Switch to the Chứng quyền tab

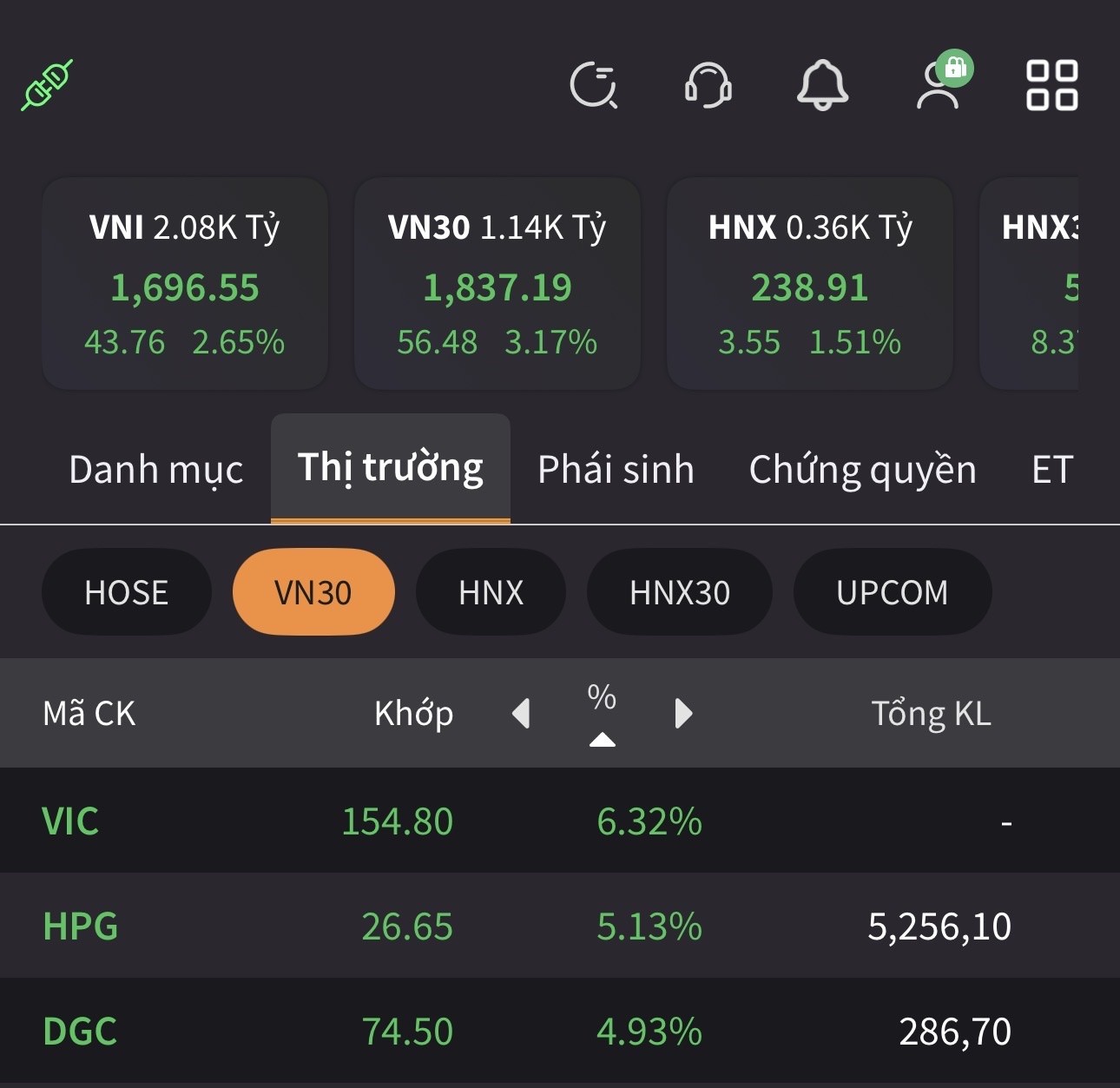click(862, 470)
